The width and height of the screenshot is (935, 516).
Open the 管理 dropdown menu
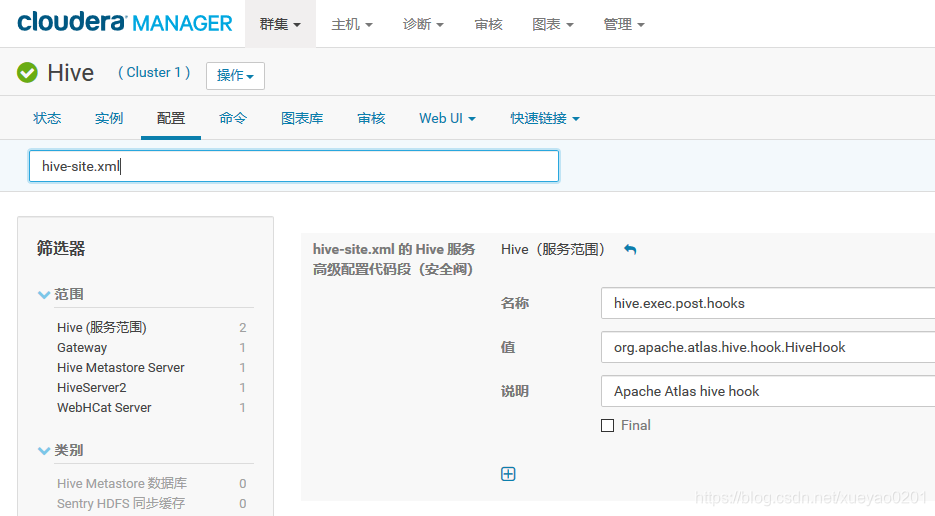tap(624, 24)
